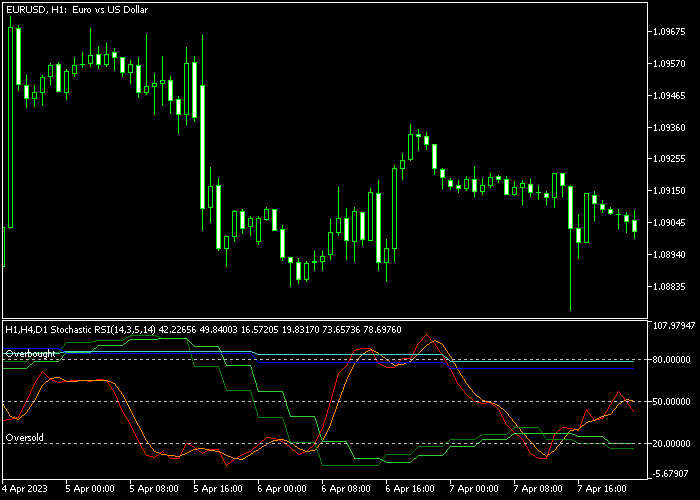Click the 1.09255 price scale value
The height and width of the screenshot is (500, 700).
669,159
